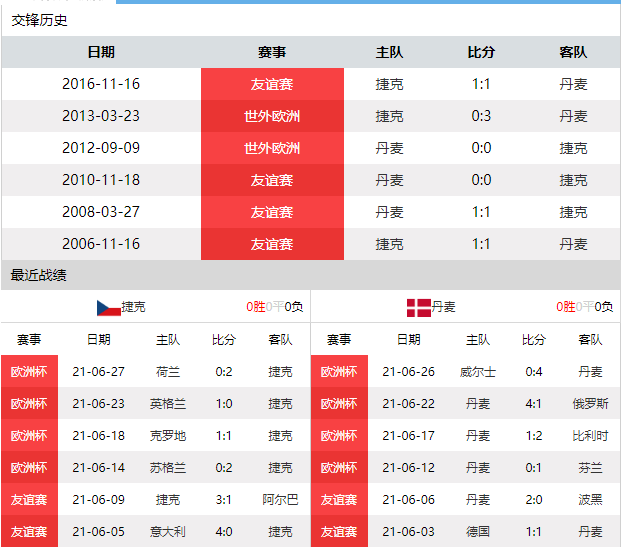Click the 日期 header in history table
This screenshot has width=622, height=547.
(101, 52)
